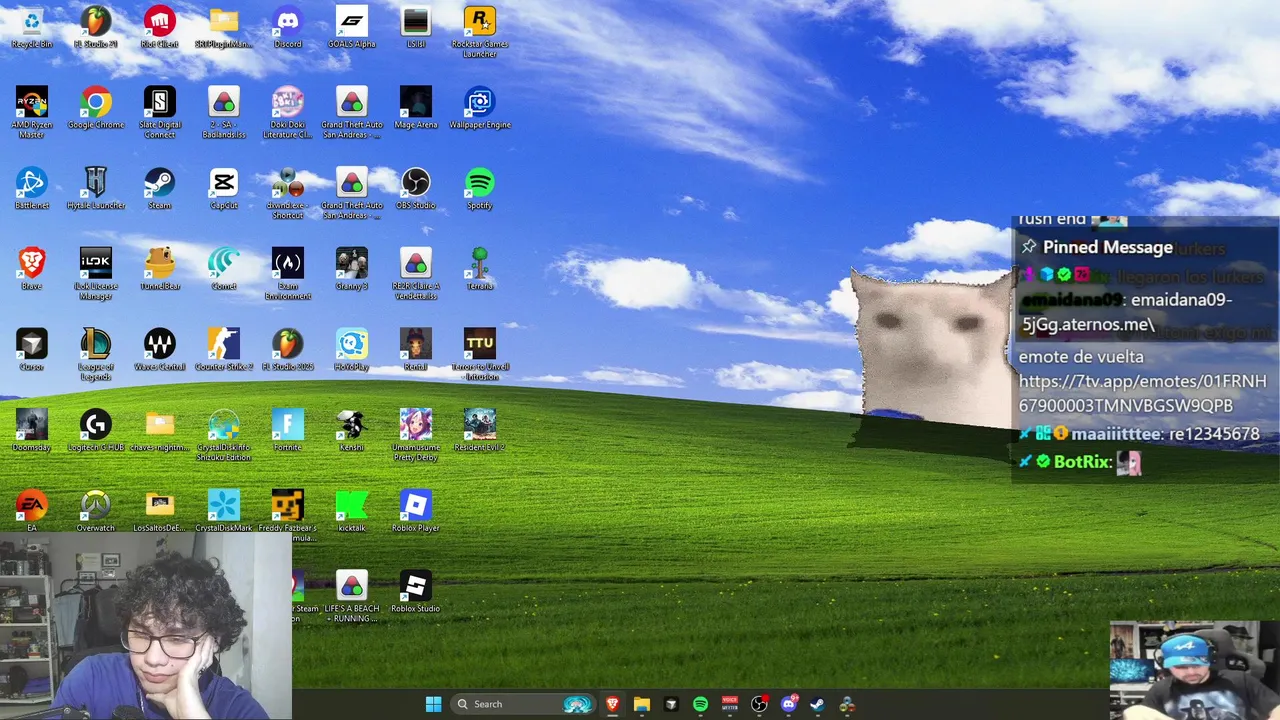
Task: Open Steam from the desktop shortcut
Action: pos(160,188)
